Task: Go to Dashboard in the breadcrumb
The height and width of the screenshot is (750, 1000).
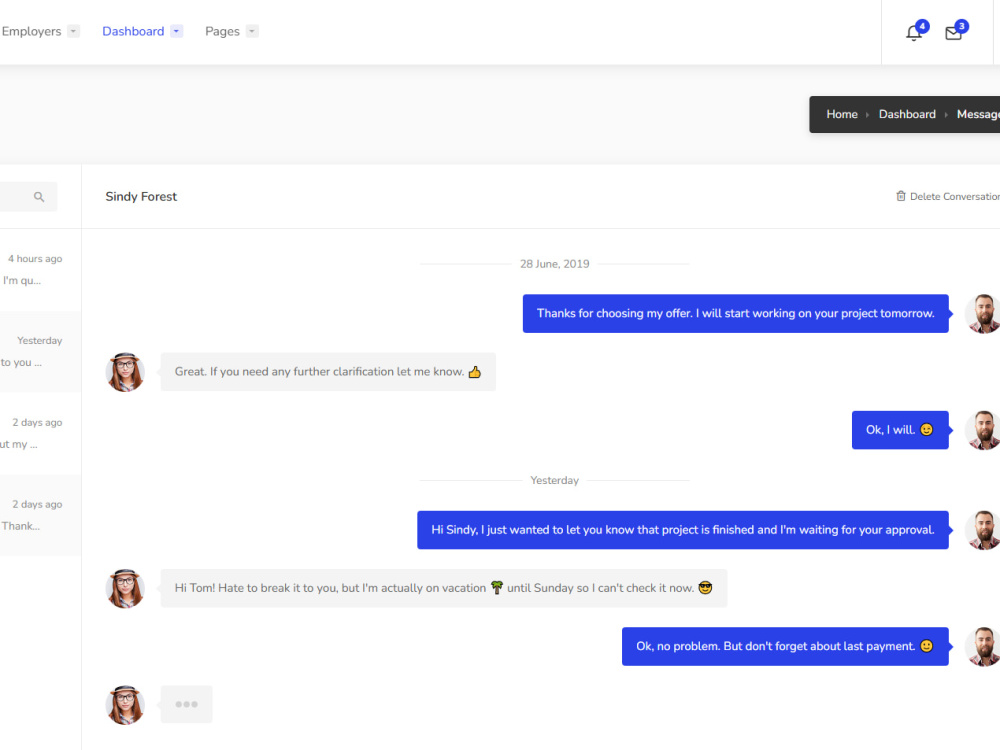Action: click(907, 114)
